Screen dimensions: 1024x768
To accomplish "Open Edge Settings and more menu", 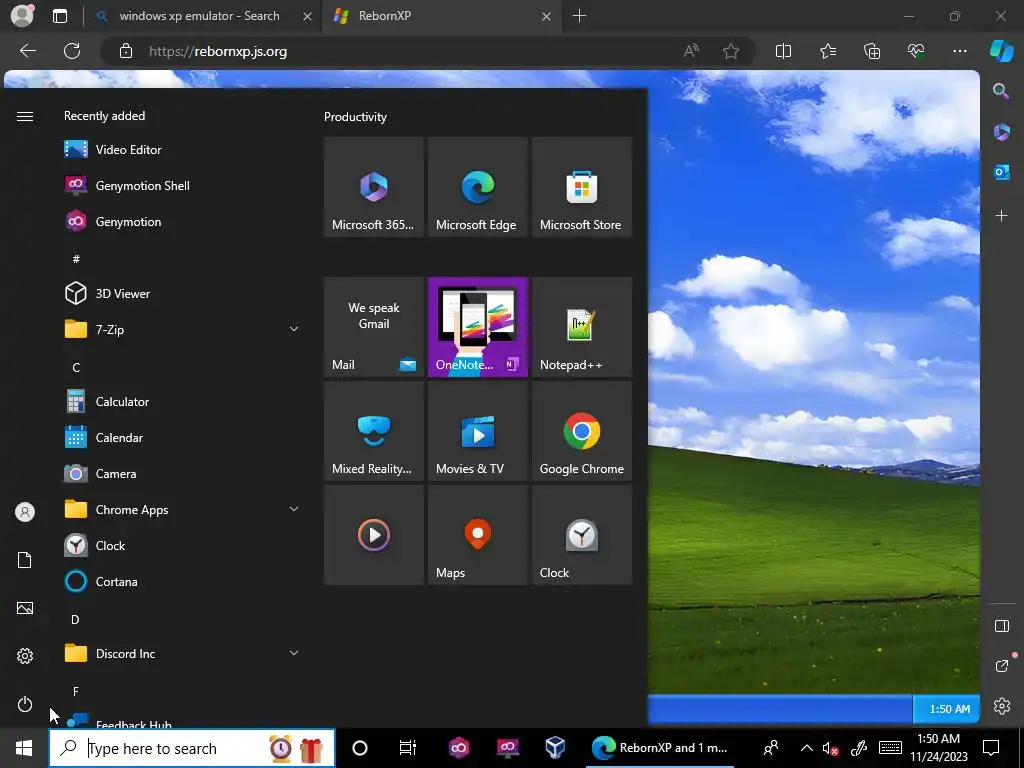I will 959,51.
